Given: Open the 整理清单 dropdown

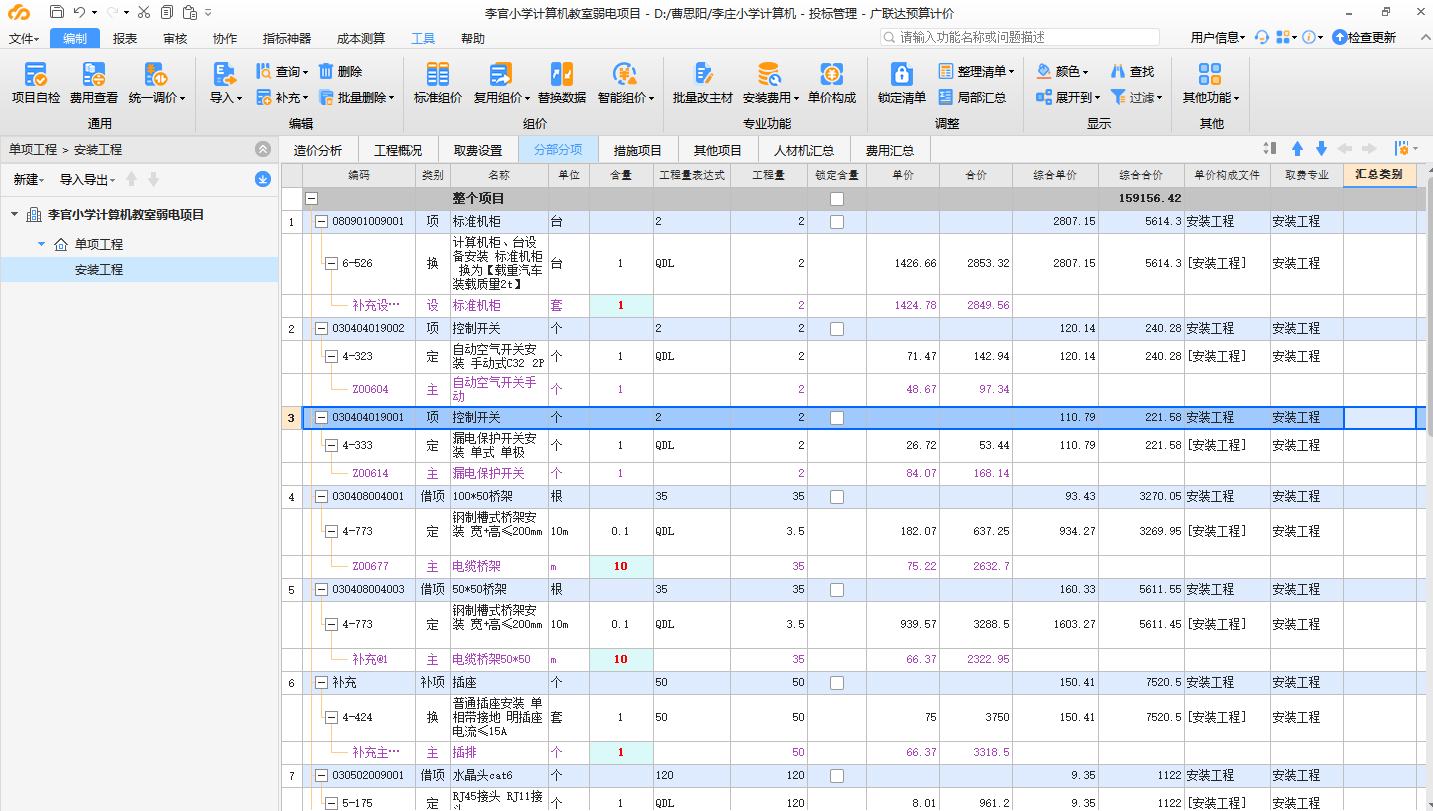Looking at the screenshot, I should (976, 72).
